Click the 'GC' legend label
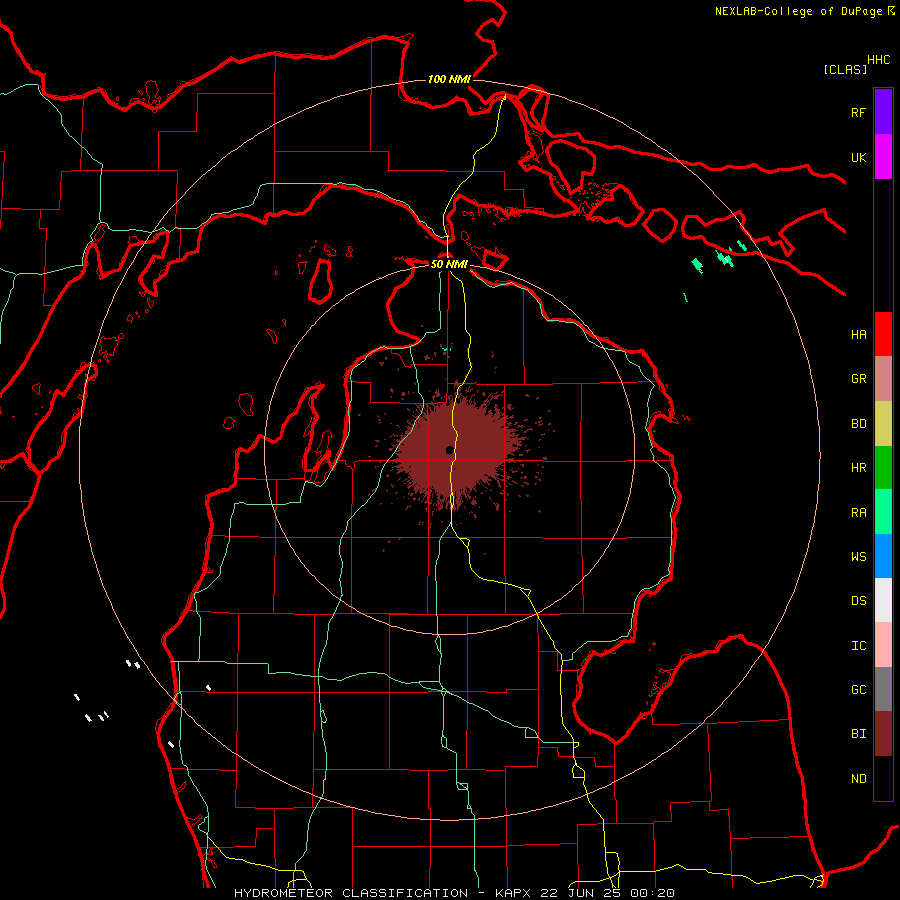 [858, 690]
